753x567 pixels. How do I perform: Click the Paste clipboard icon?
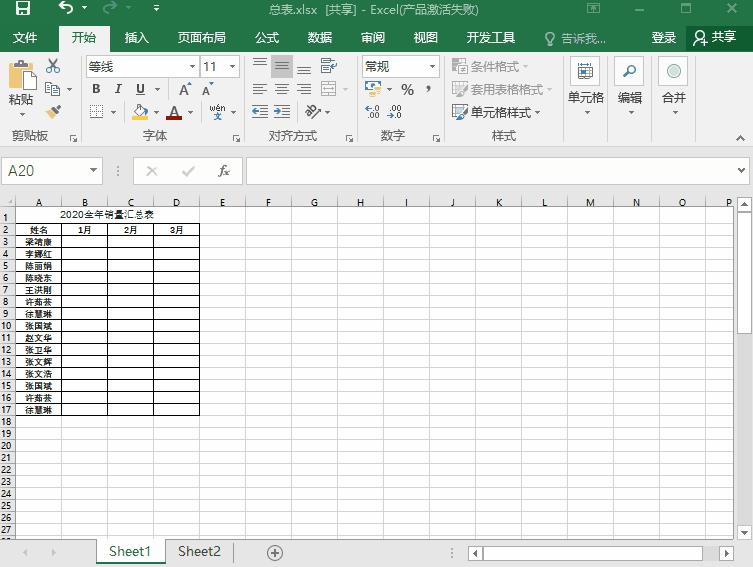click(21, 76)
